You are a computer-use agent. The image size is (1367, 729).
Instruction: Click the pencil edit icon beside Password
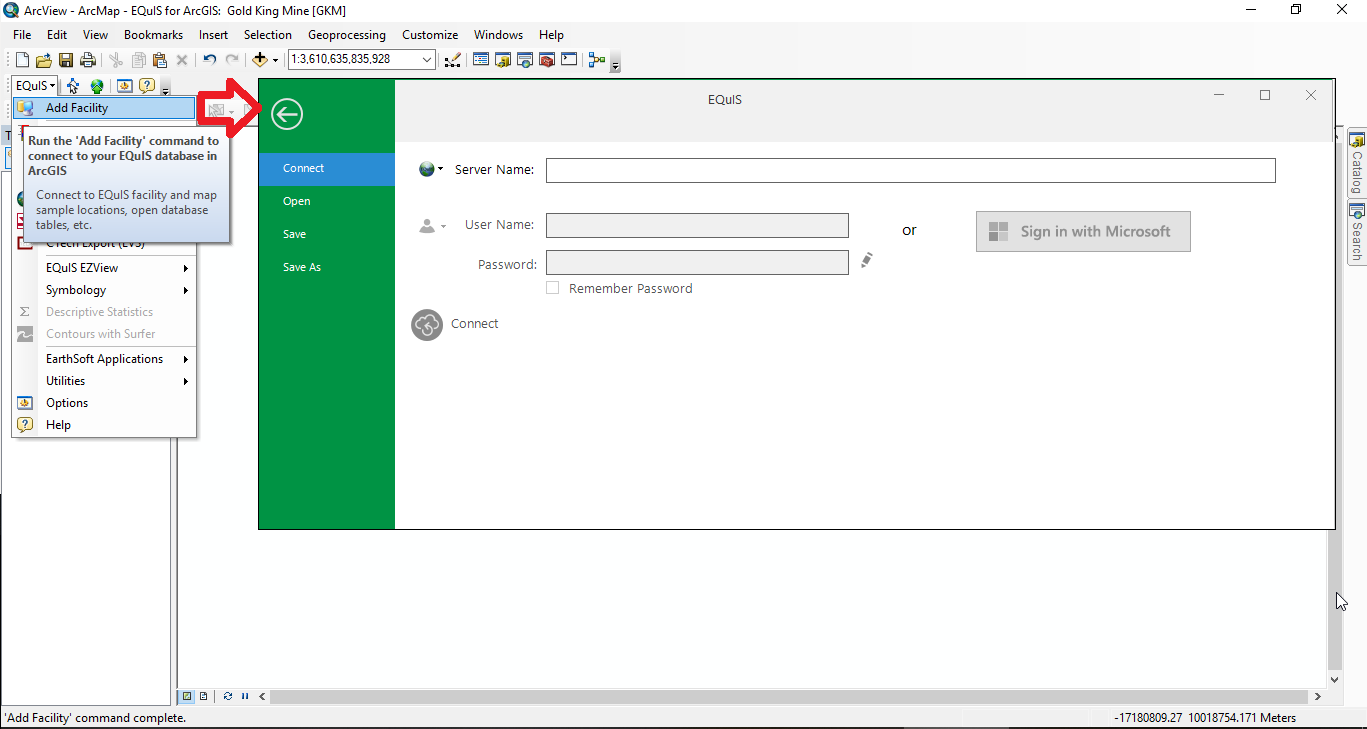point(867,260)
